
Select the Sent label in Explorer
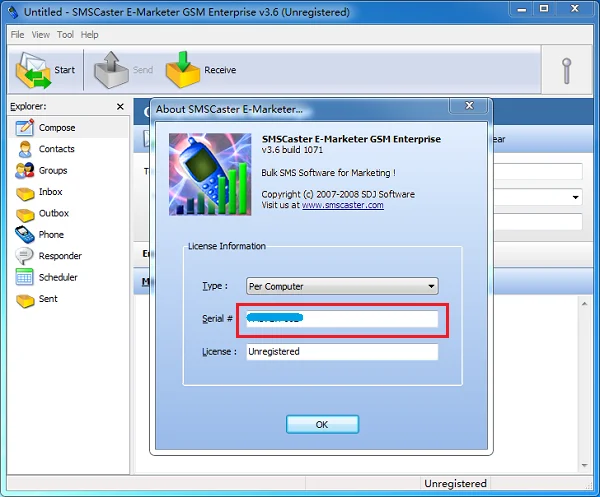tap(48, 299)
